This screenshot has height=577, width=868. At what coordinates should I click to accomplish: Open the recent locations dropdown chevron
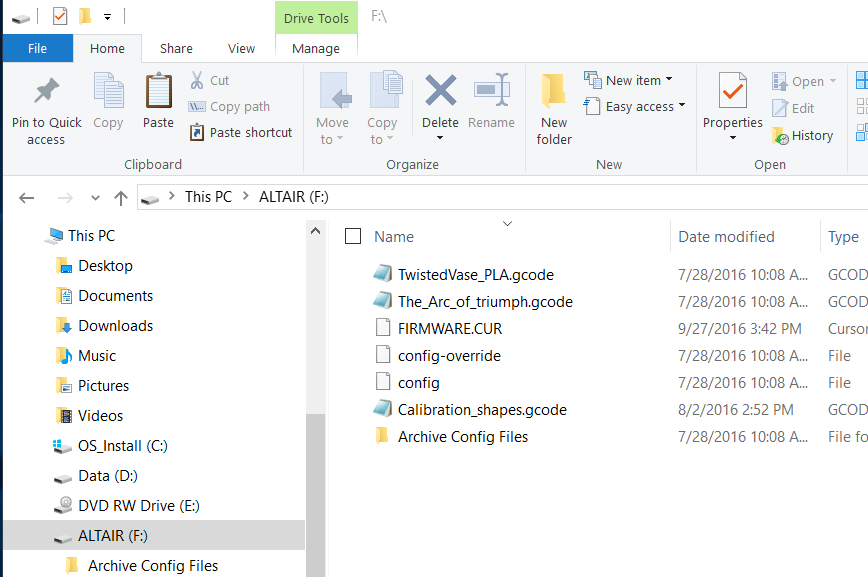pos(95,198)
